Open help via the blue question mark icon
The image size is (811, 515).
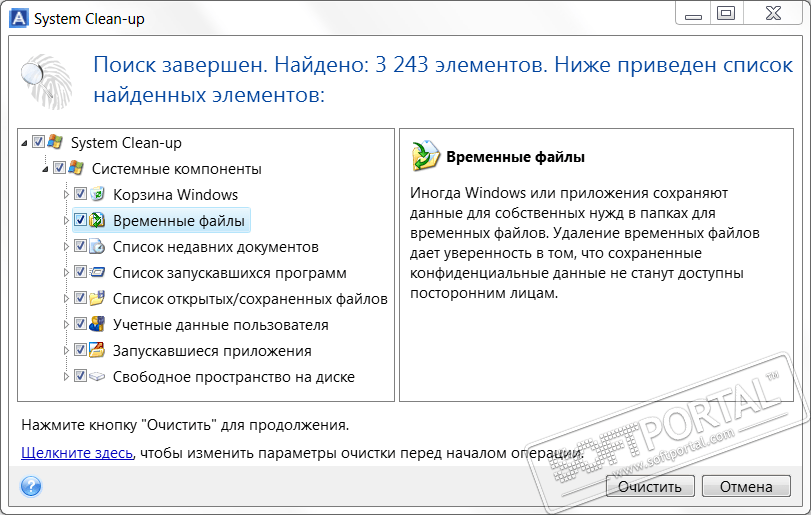(31, 486)
